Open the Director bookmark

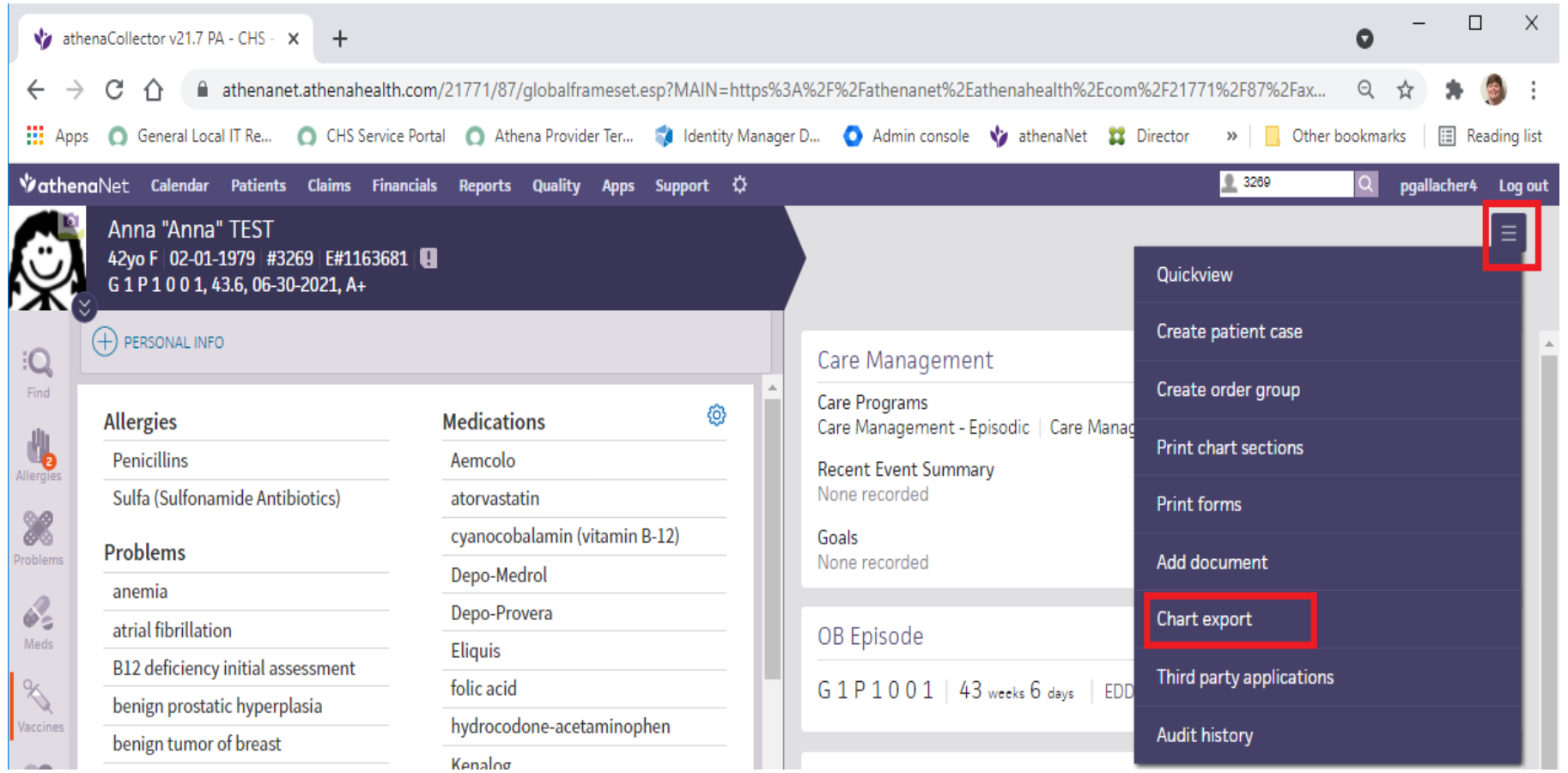[x=1148, y=136]
